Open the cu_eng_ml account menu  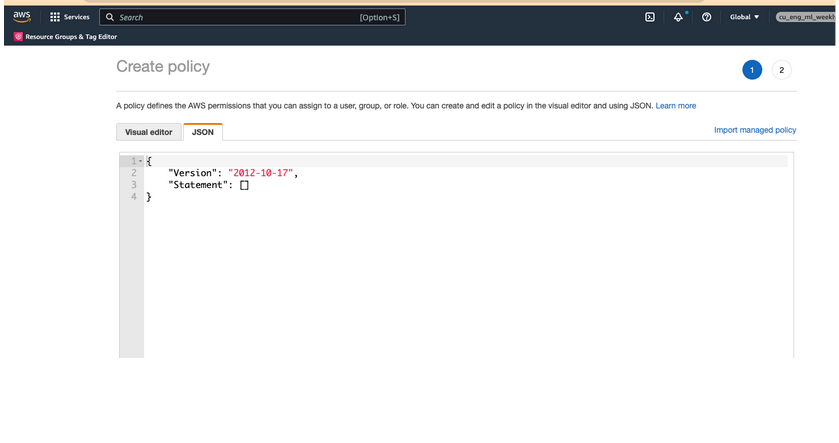pos(805,17)
